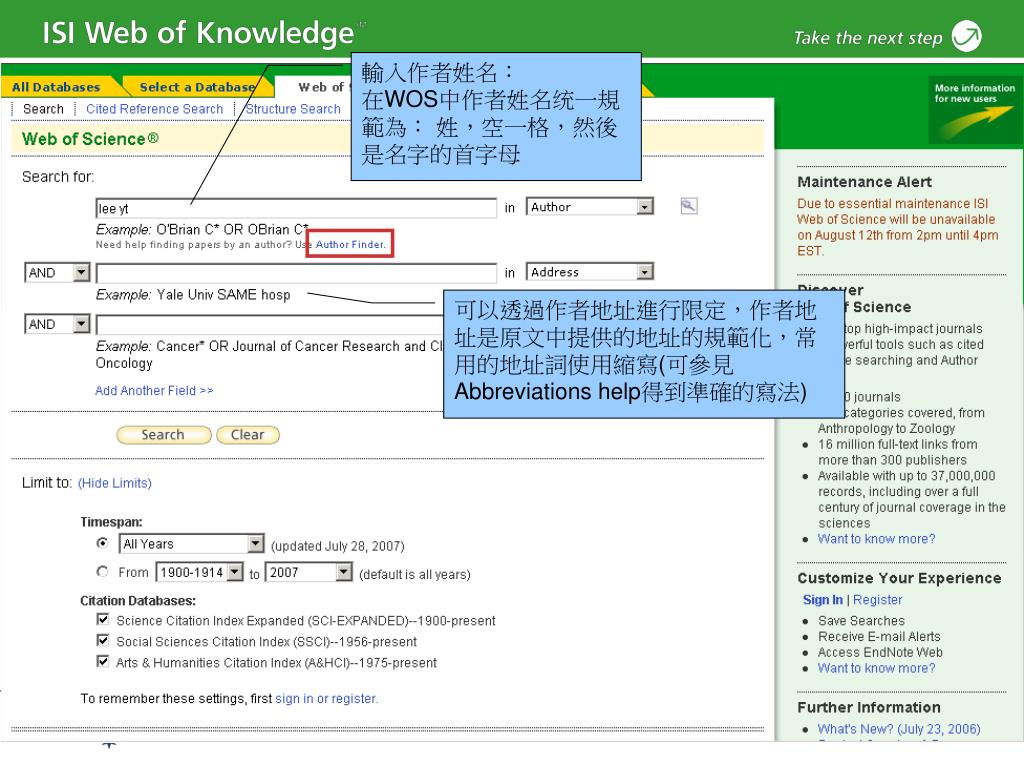Viewport: 1024px width, 768px height.
Task: Click the search aid icon beside Author field
Action: 688,206
